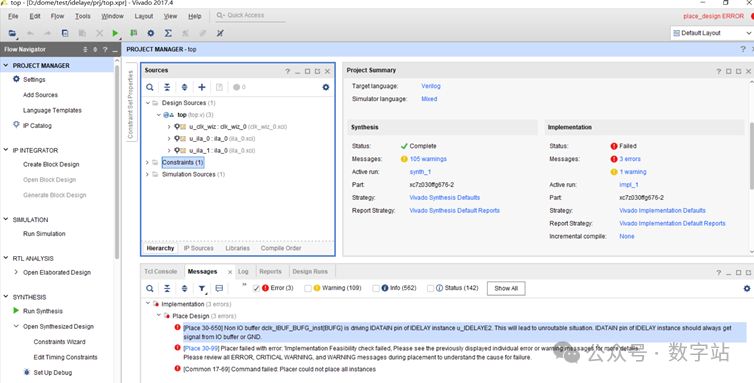This screenshot has height=383, width=754.
Task: Click the Flow Navigator vertical scrollbar
Action: pos(117,161)
